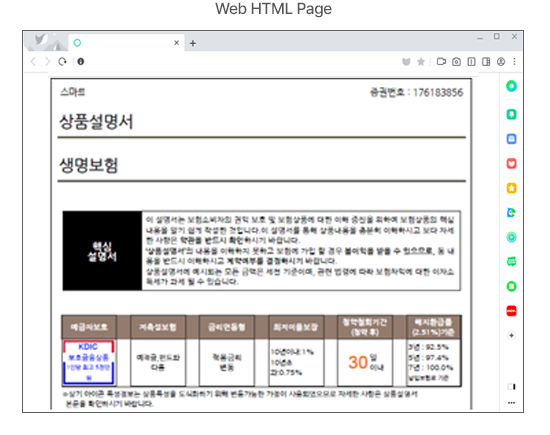Reload the page with refresh button
Screen dimensions: 550x435
coord(62,62)
